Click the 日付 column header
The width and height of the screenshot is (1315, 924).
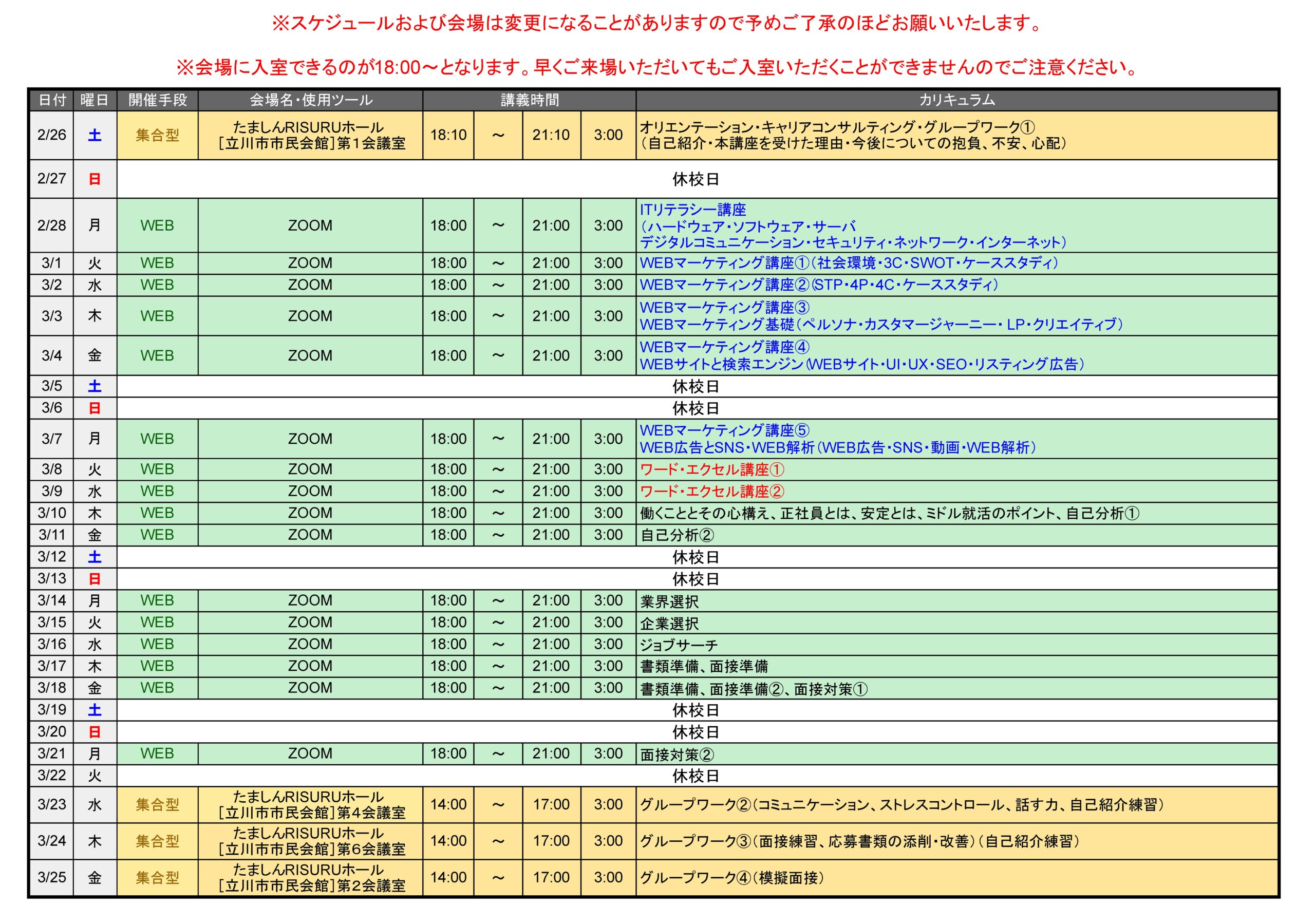[x=51, y=100]
